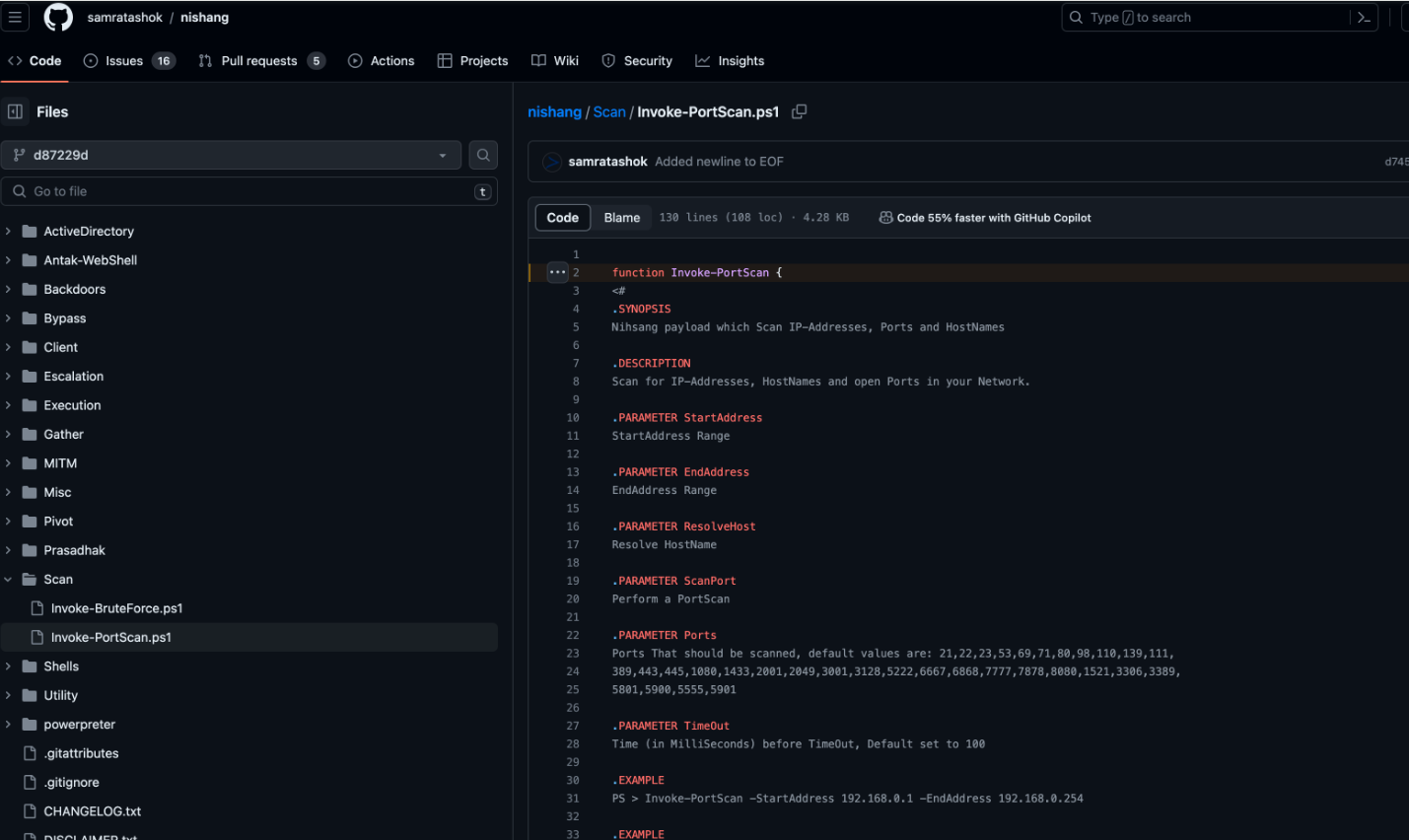Screen dimensions: 1409x840
Task: Click the samratashok avatar in commit bar
Action: coord(552,162)
